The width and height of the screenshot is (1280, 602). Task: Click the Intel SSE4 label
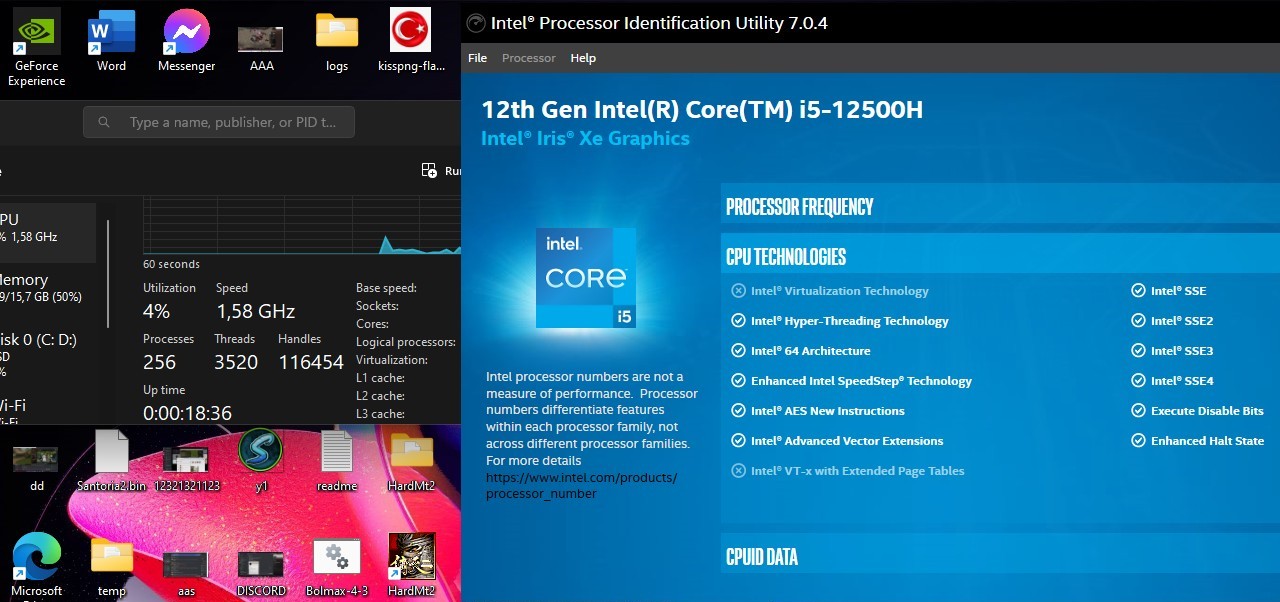tap(1182, 381)
